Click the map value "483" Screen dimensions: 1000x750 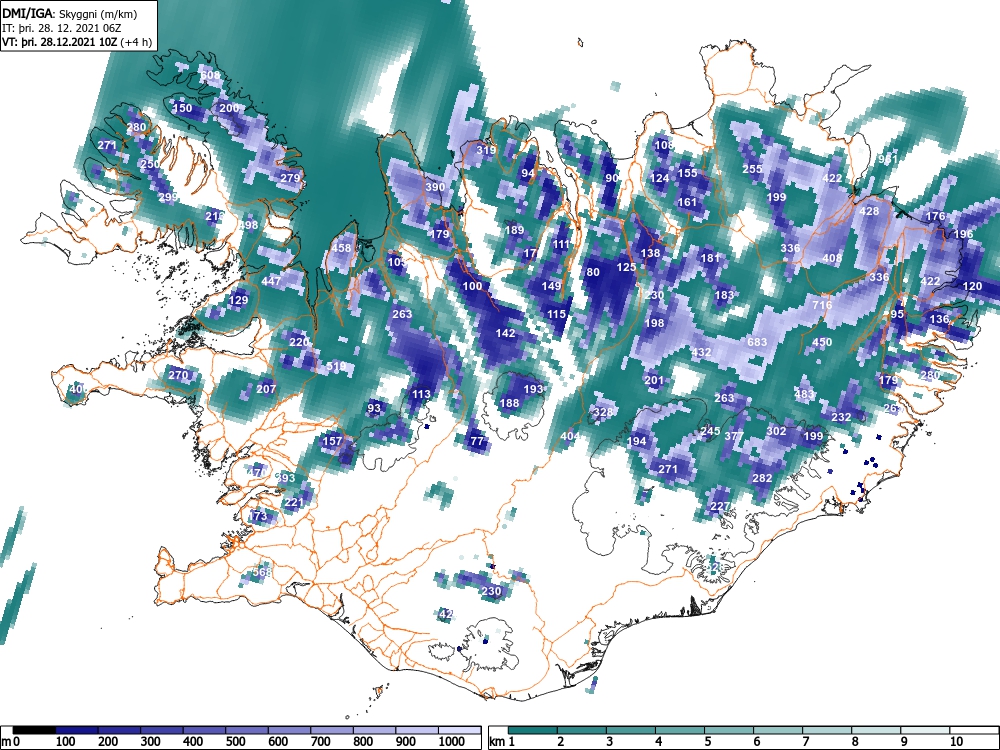click(804, 394)
